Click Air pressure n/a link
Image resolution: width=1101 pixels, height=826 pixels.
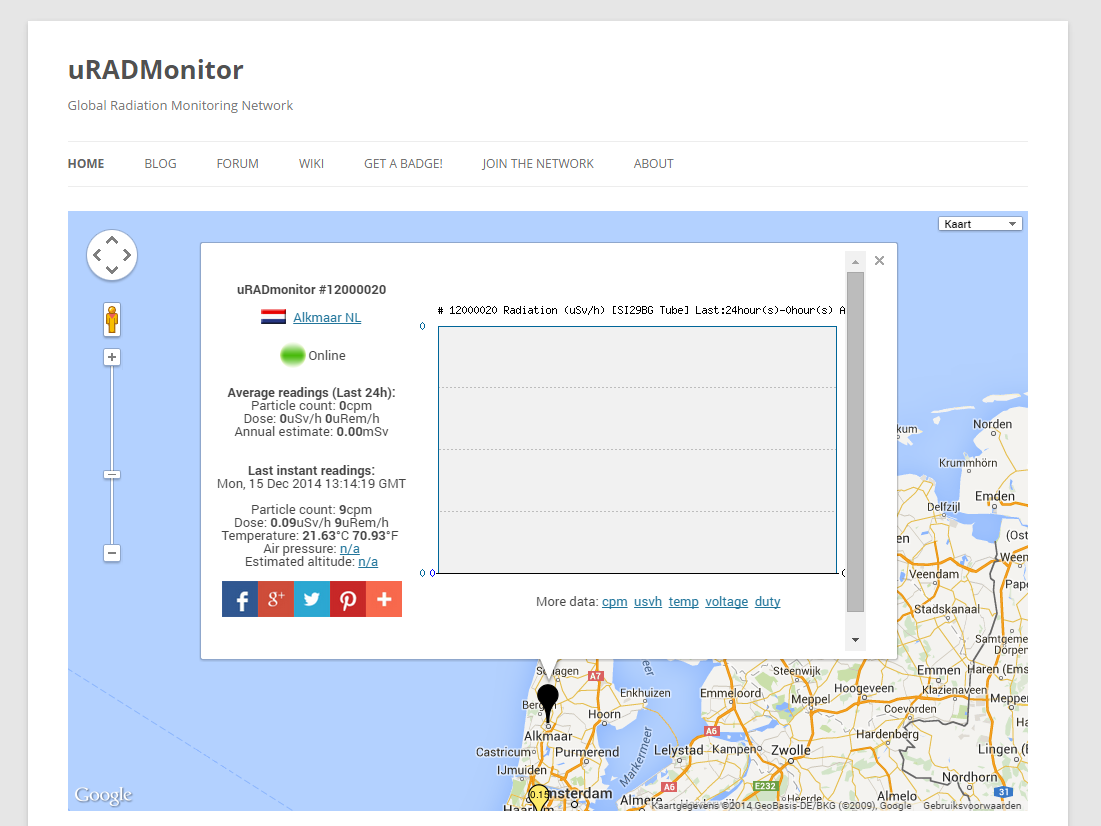tap(350, 549)
